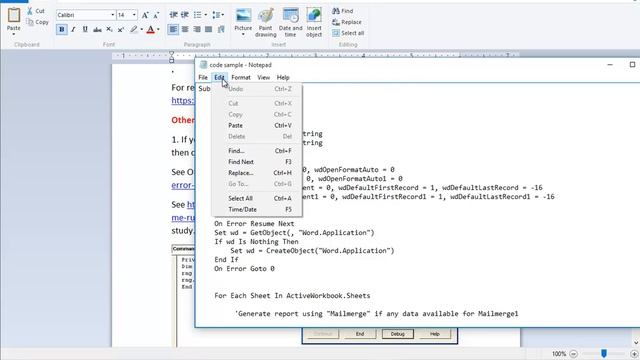Toggle Center alignment
Screen dimensions: 640x360
(x=185, y=29)
